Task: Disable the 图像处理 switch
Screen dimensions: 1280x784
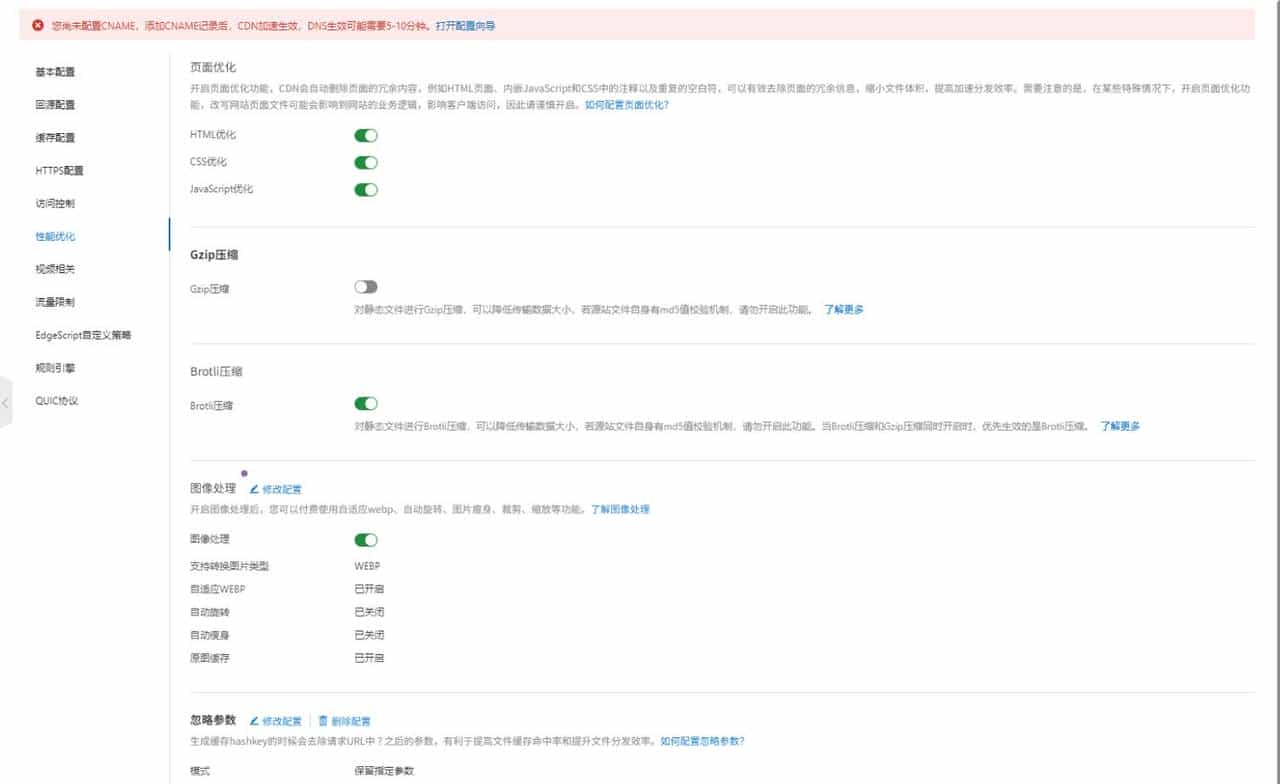Action: click(366, 539)
